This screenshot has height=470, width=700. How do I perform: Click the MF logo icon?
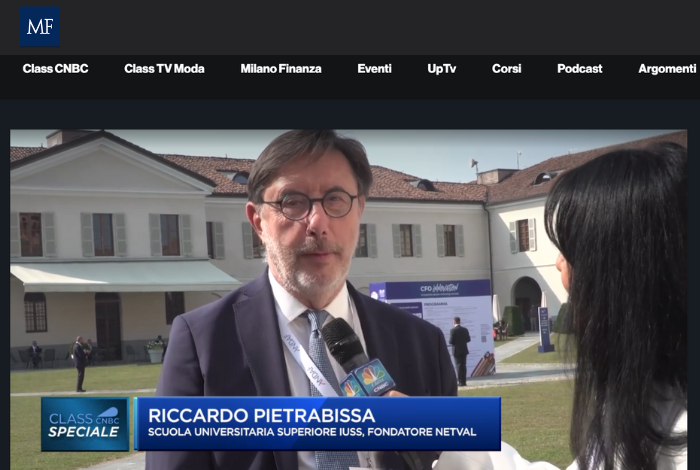pyautogui.click(x=40, y=27)
